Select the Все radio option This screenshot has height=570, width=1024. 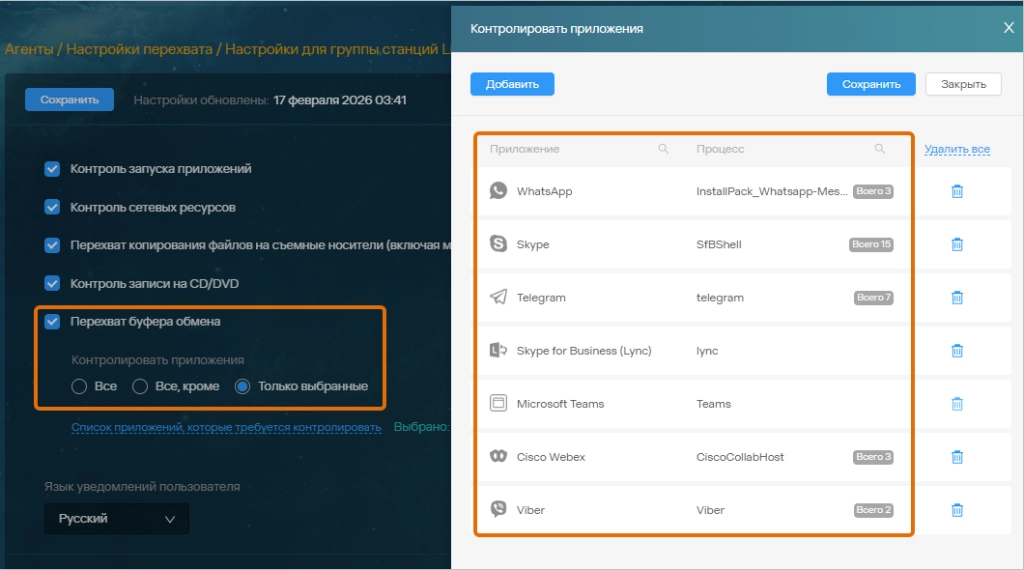coord(79,387)
